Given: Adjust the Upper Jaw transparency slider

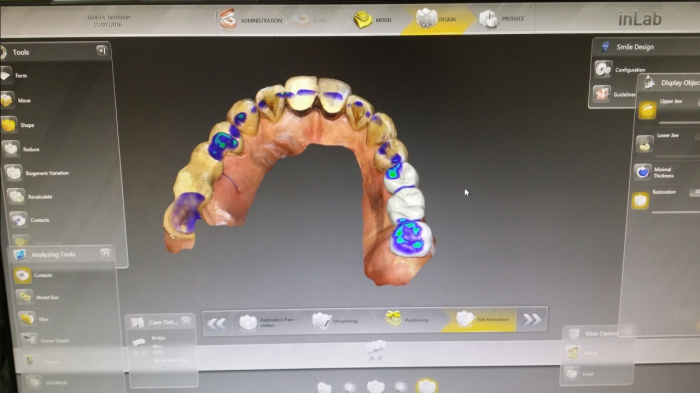Looking at the screenshot, I should (679, 122).
